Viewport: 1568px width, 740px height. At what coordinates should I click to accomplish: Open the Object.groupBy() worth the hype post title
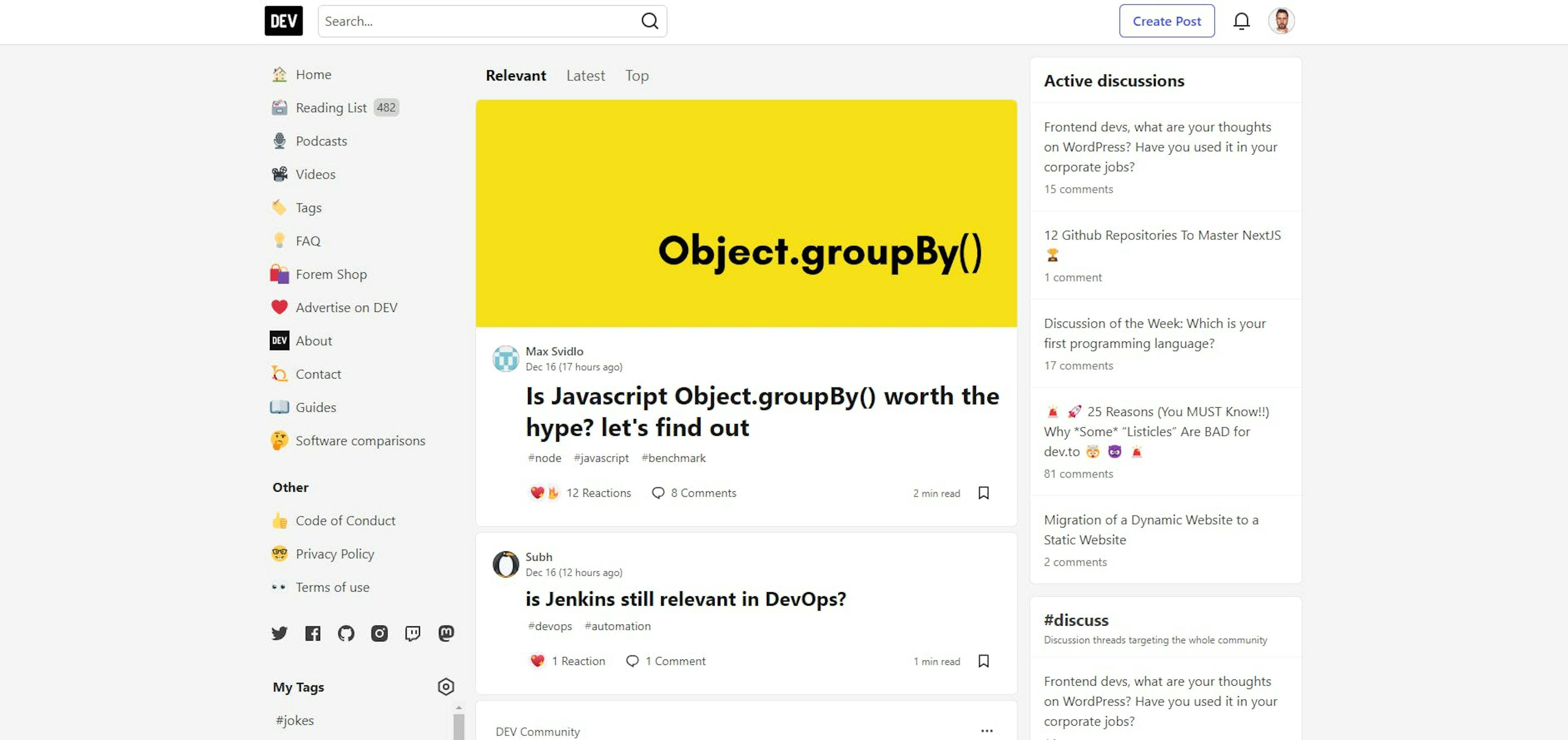[762, 411]
